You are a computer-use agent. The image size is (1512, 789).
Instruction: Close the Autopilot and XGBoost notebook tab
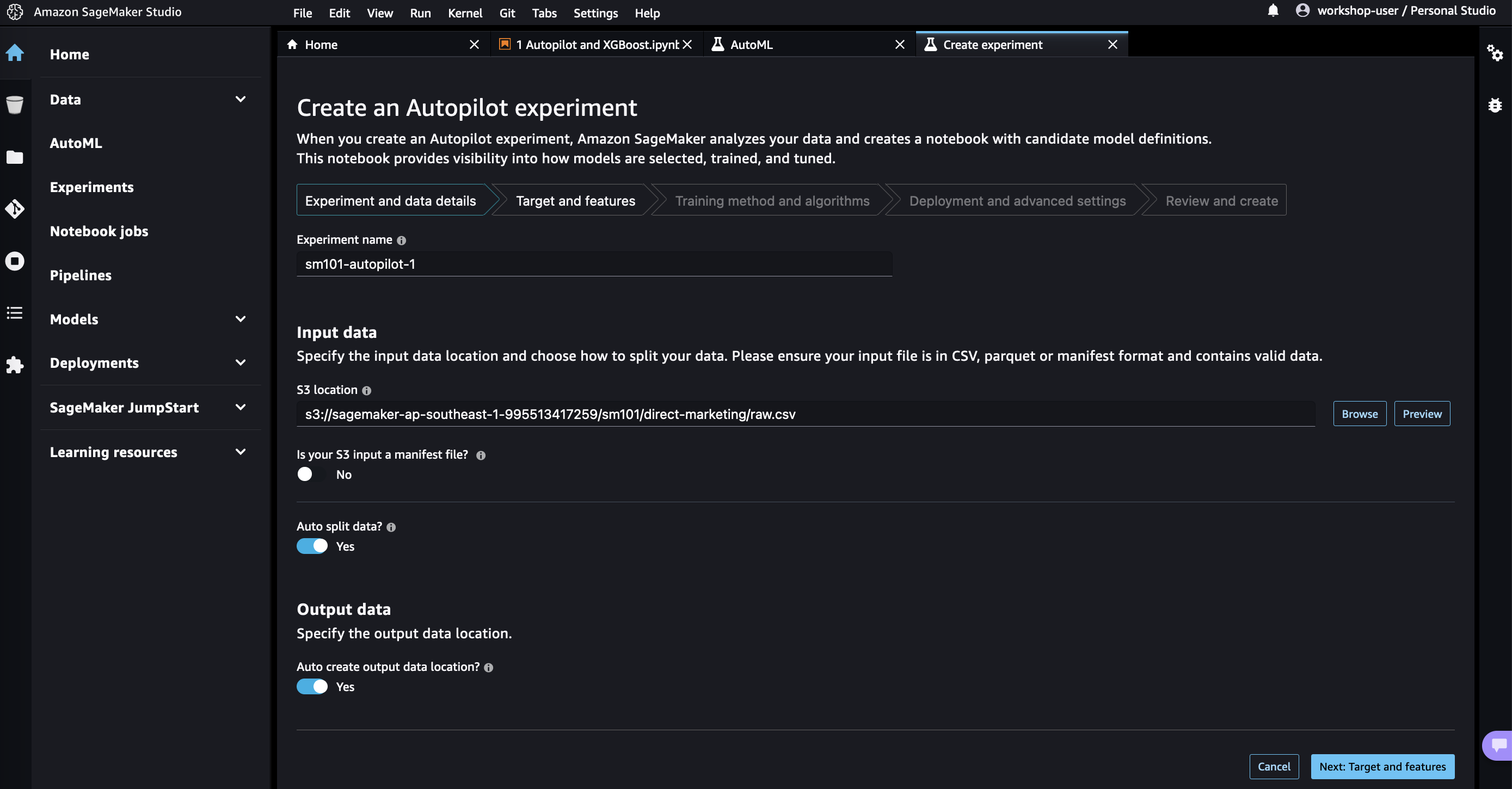[x=687, y=45]
